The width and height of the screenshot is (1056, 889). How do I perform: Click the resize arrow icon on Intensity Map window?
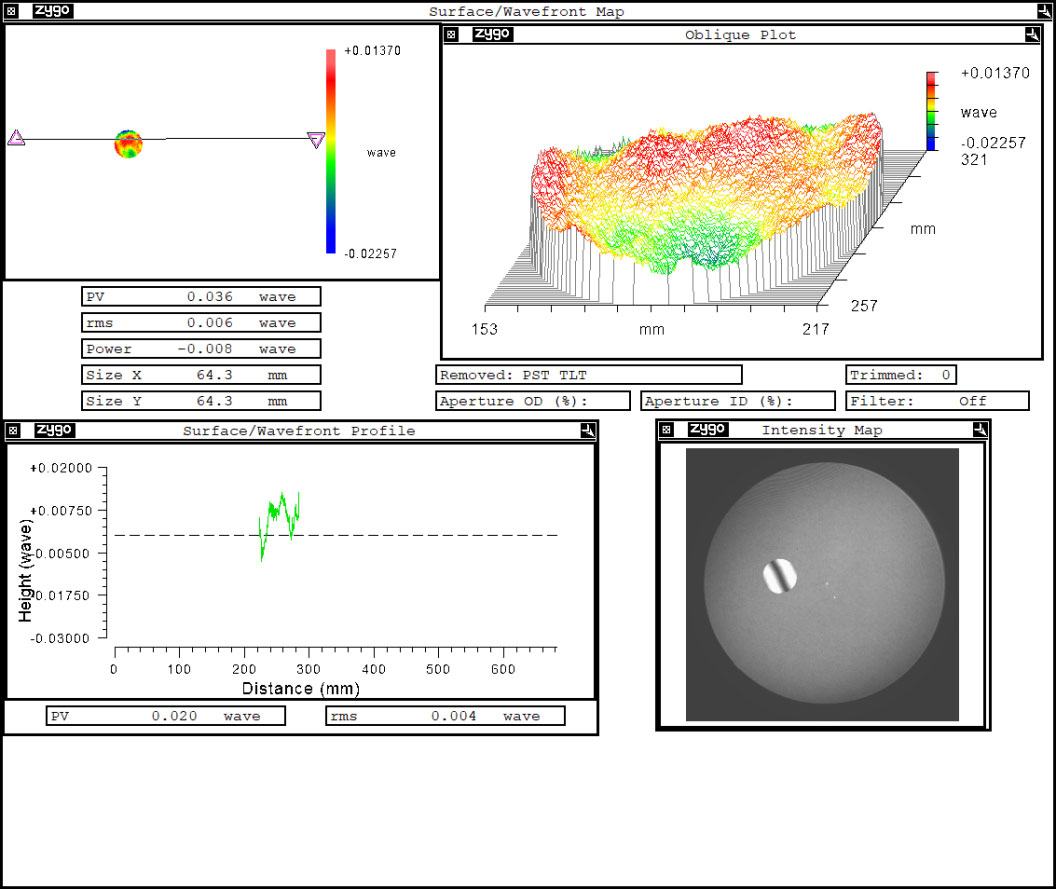coord(981,429)
